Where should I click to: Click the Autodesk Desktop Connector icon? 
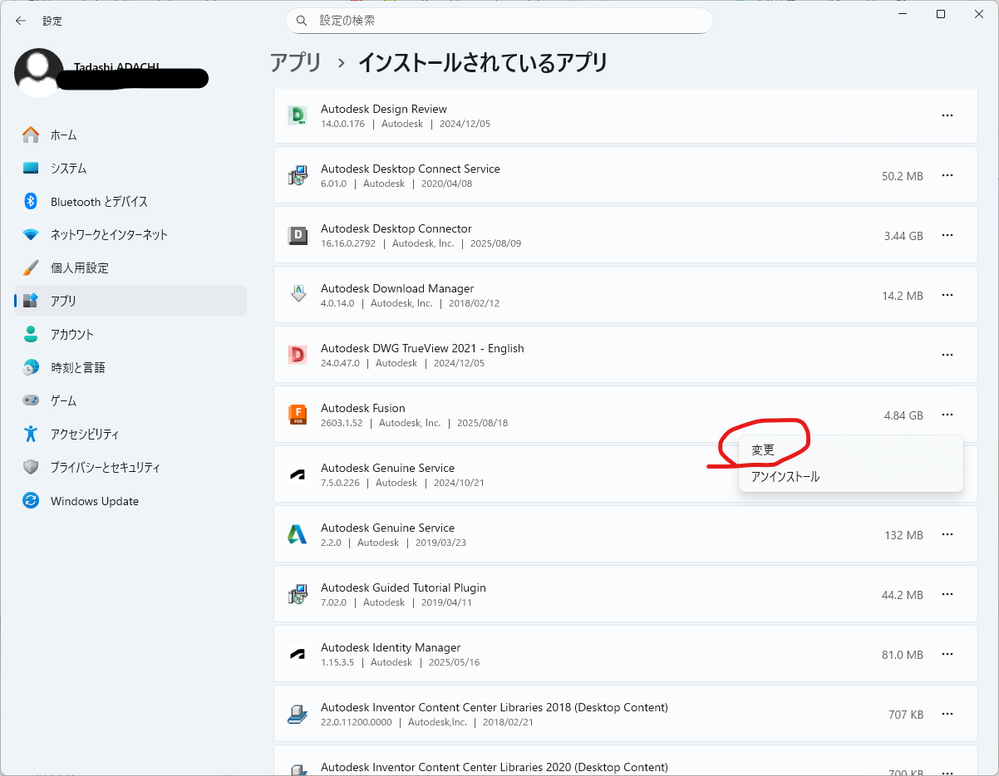[x=298, y=235]
